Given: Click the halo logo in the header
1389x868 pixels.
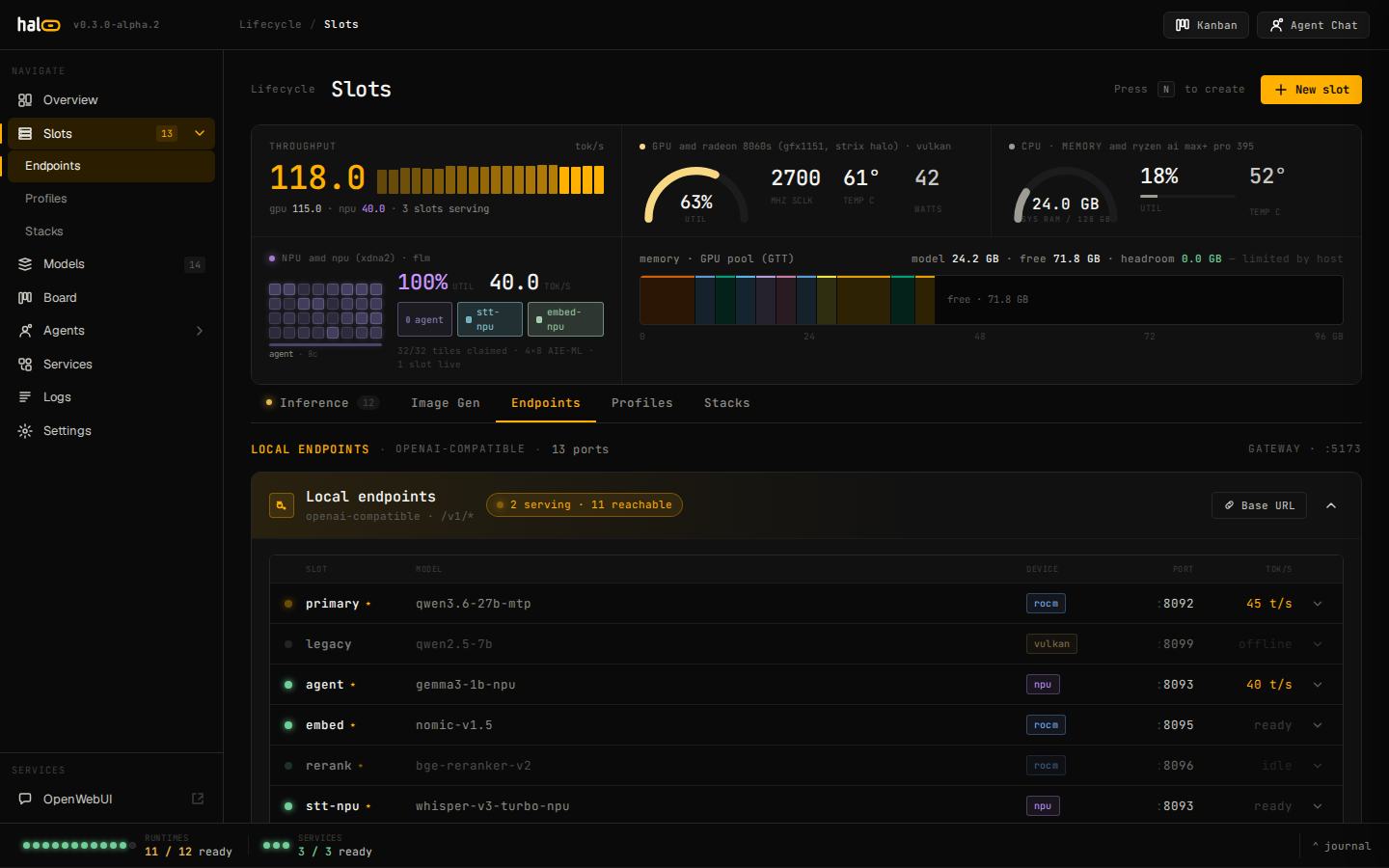Looking at the screenshot, I should coord(39,25).
